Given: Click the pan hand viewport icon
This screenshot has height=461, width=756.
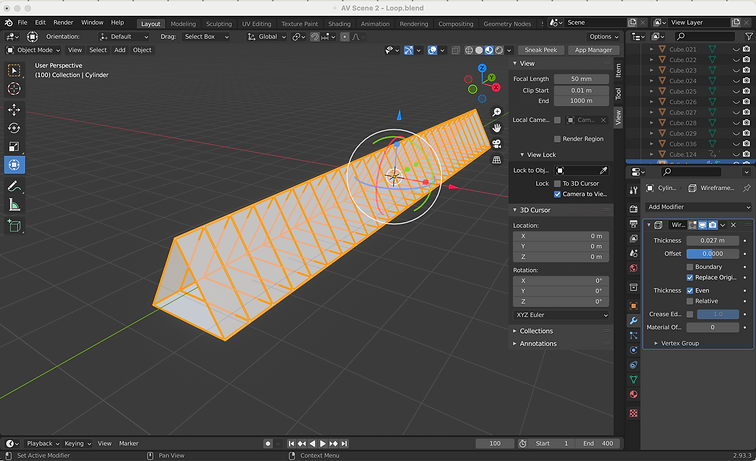Looking at the screenshot, I should pyautogui.click(x=496, y=128).
